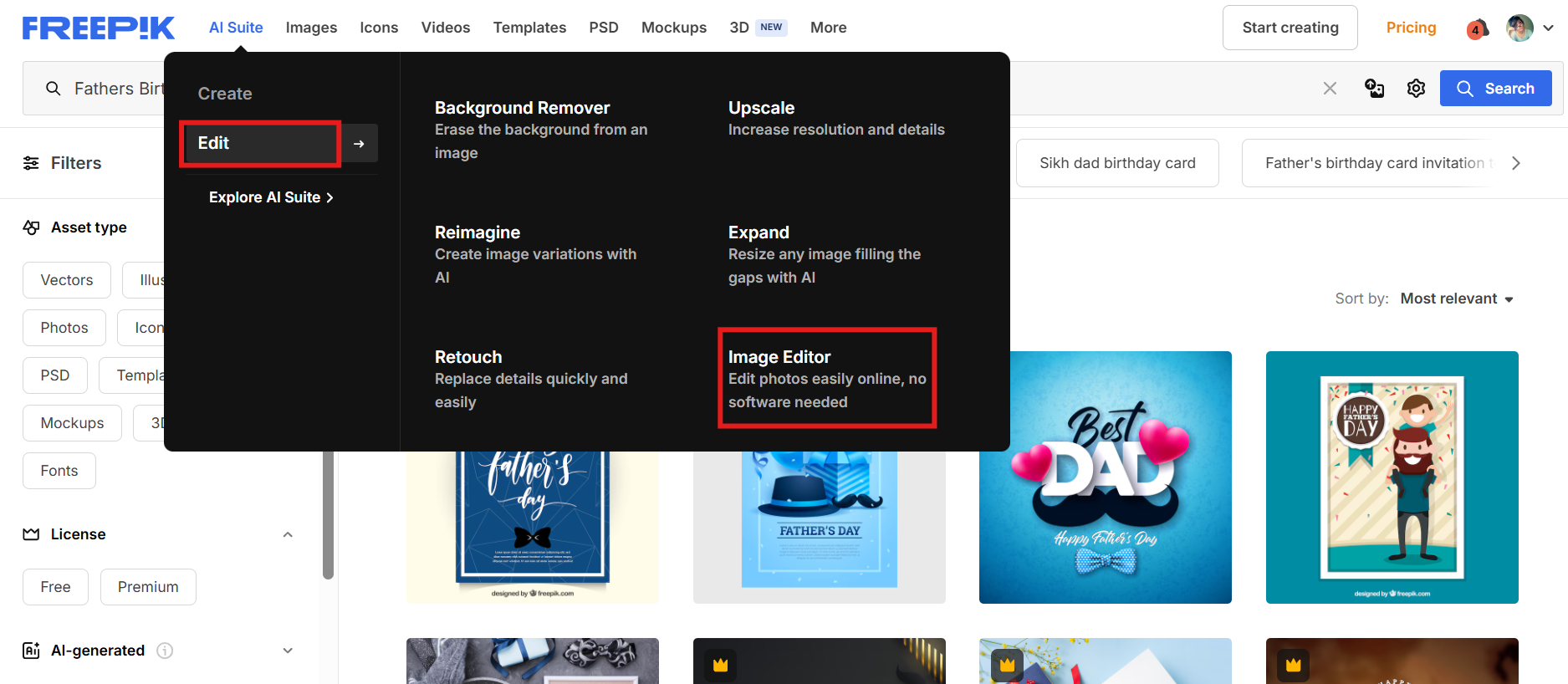Open the Pricing link
Screen dimensions: 1568x684
1411,28
